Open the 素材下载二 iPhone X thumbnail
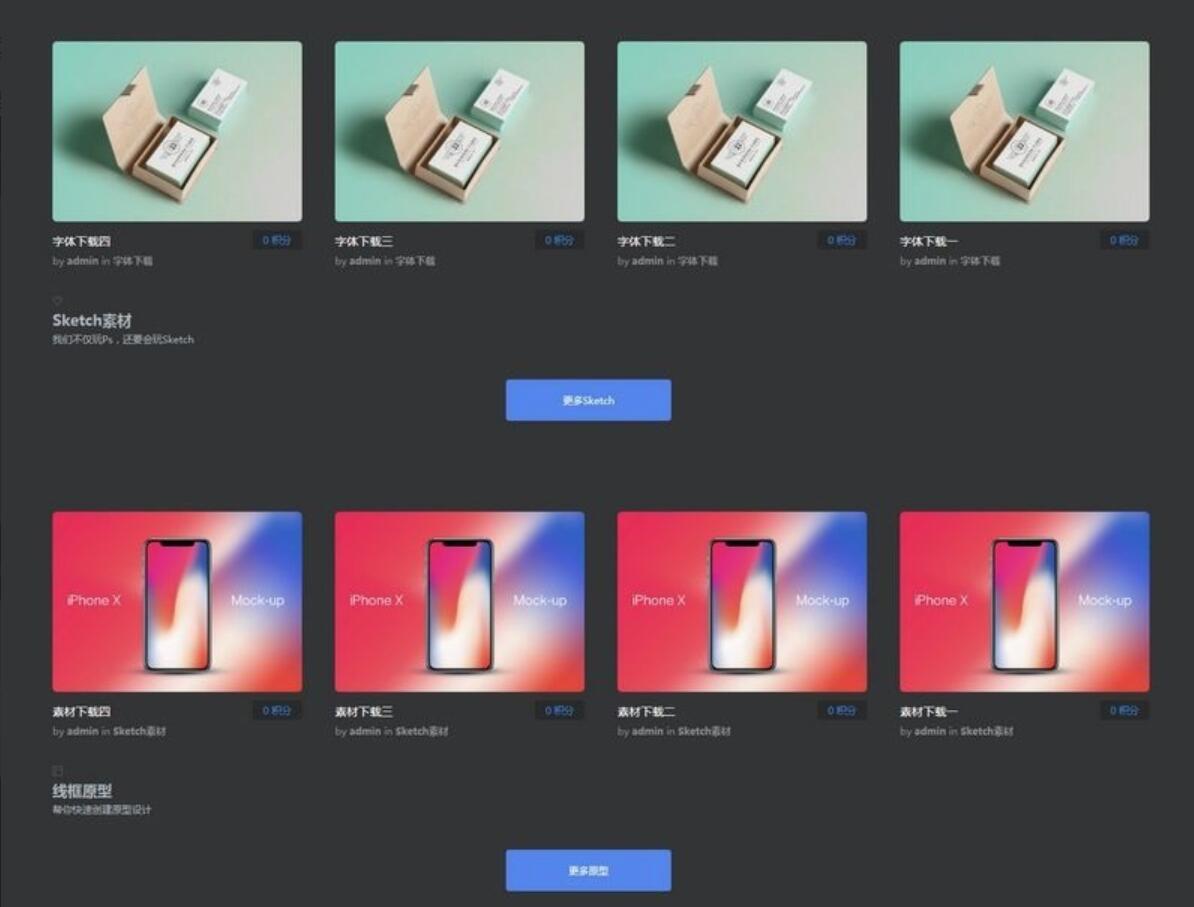 click(742, 602)
